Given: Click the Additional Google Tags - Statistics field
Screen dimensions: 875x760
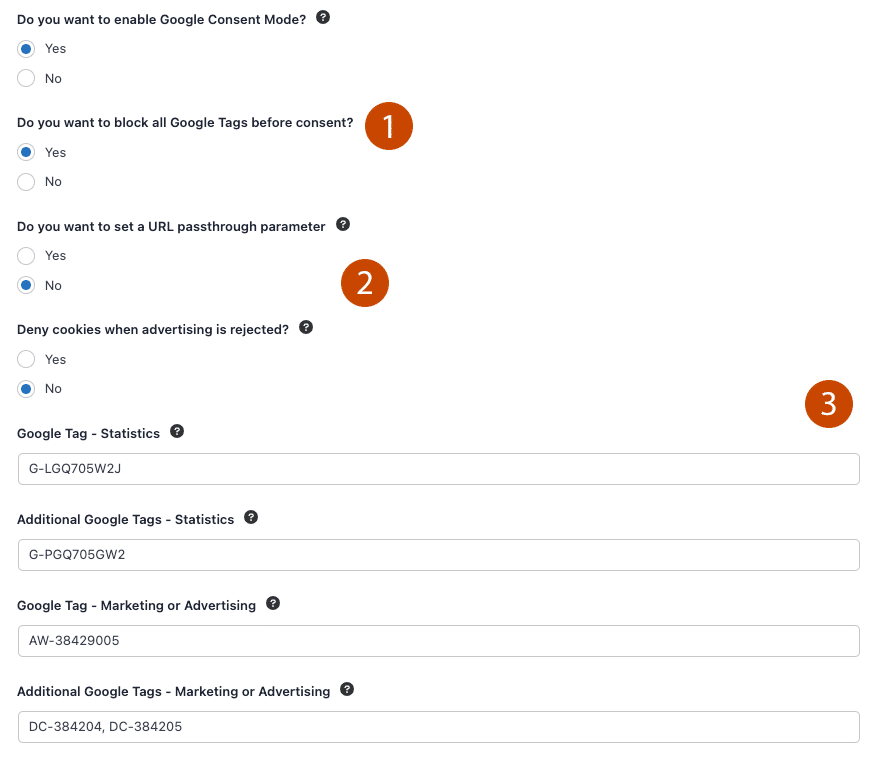Looking at the screenshot, I should (439, 555).
